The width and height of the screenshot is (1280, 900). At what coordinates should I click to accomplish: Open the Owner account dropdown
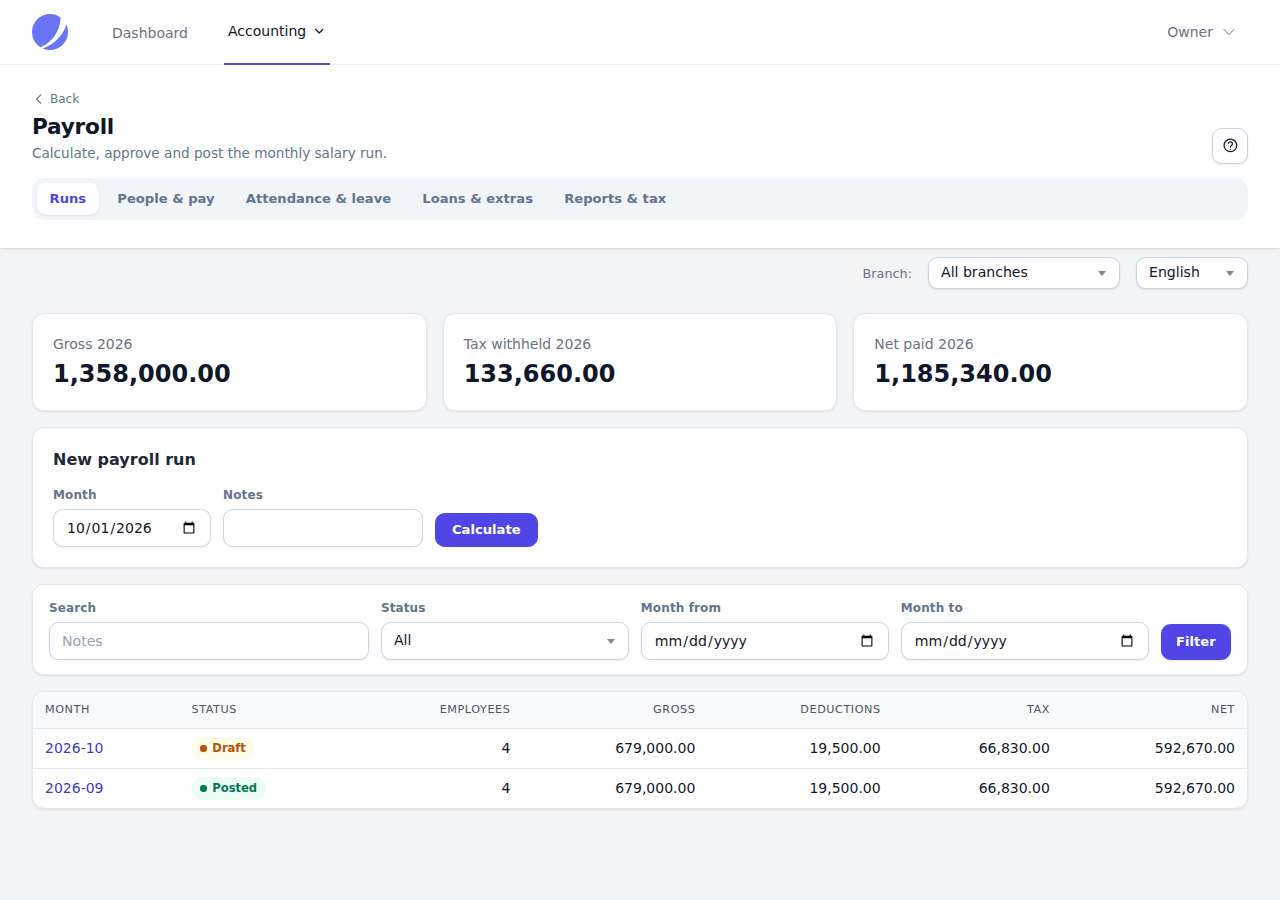click(1201, 32)
